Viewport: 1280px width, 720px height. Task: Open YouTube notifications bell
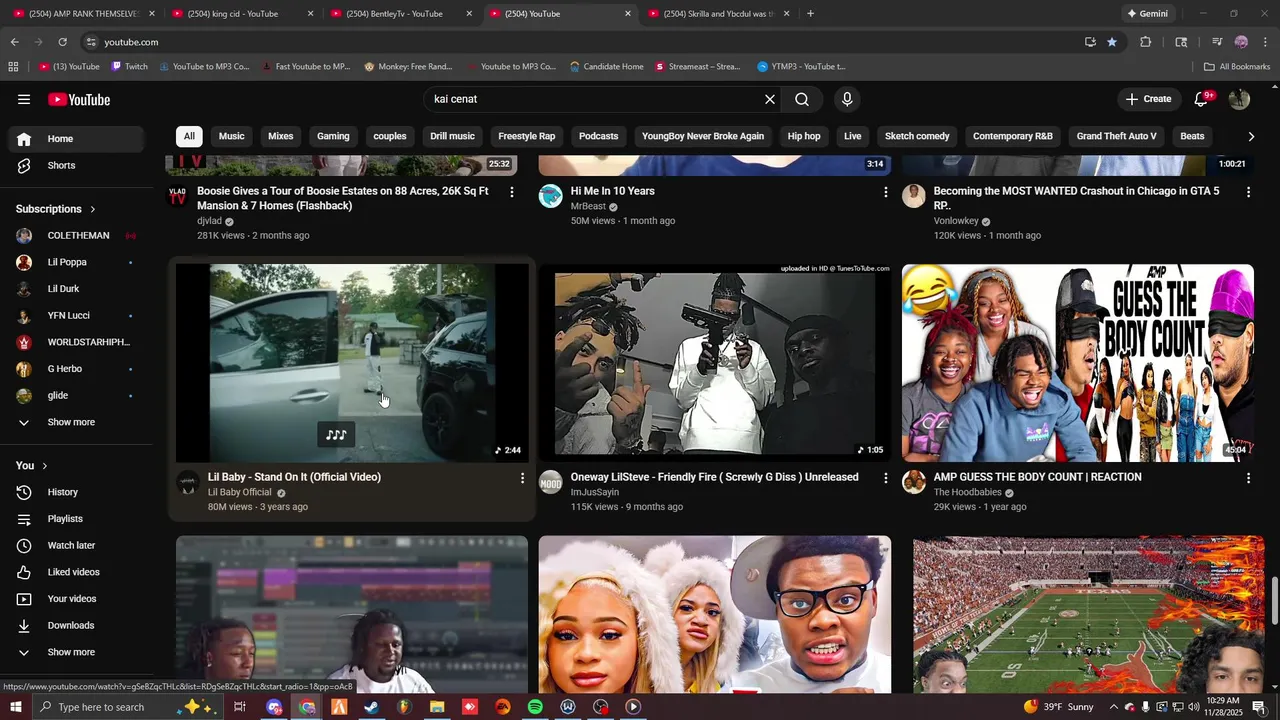point(1201,99)
